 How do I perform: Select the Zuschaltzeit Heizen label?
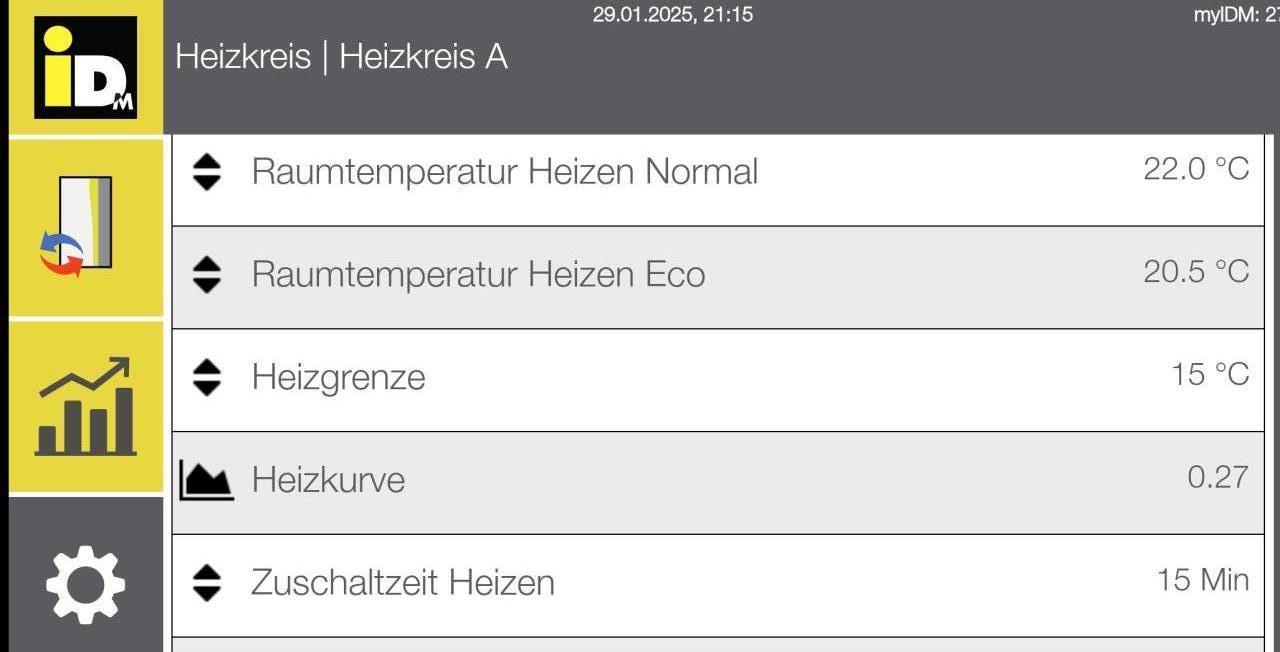[402, 582]
